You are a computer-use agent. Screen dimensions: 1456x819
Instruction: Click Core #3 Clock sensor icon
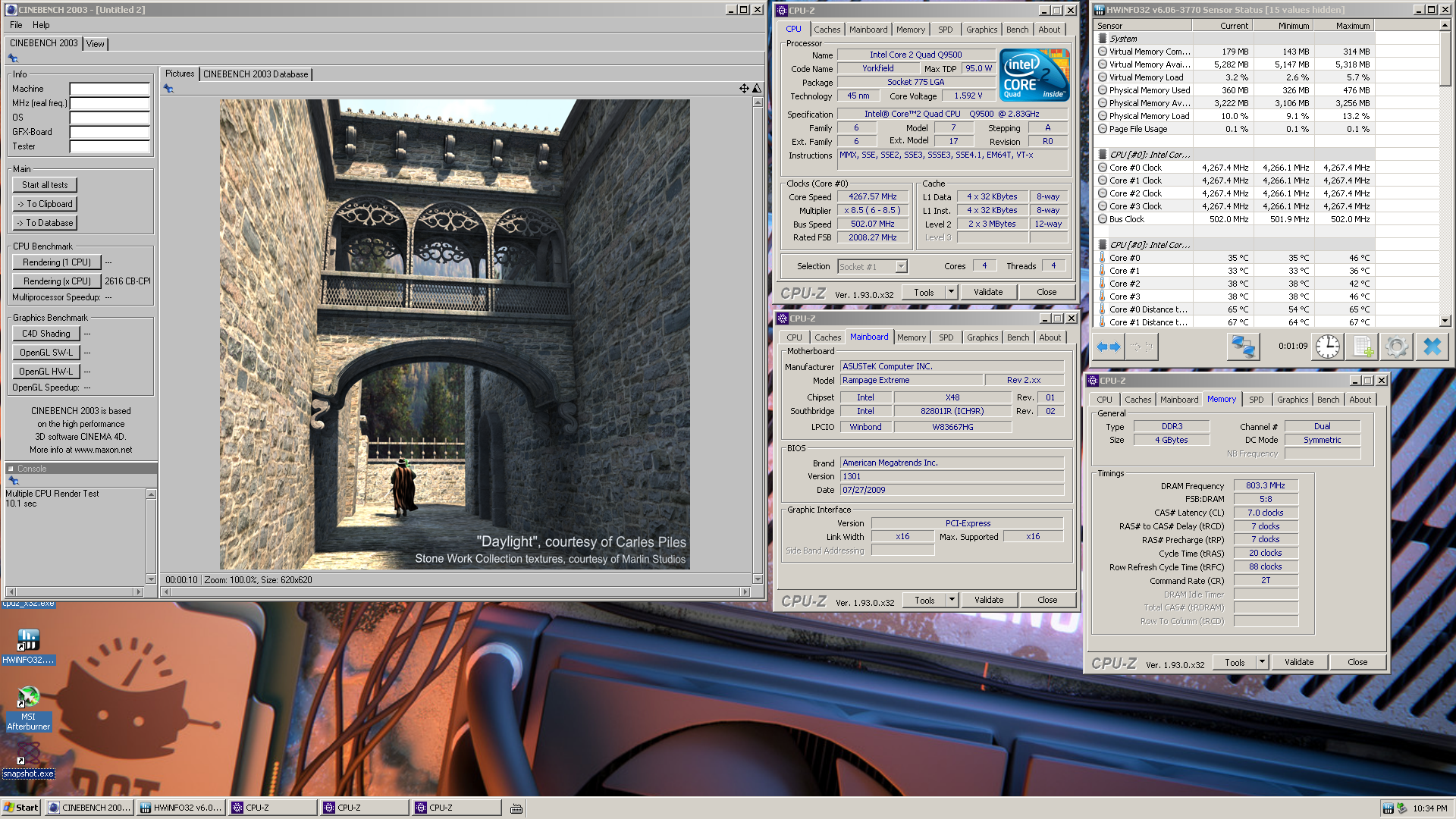coord(1103,206)
